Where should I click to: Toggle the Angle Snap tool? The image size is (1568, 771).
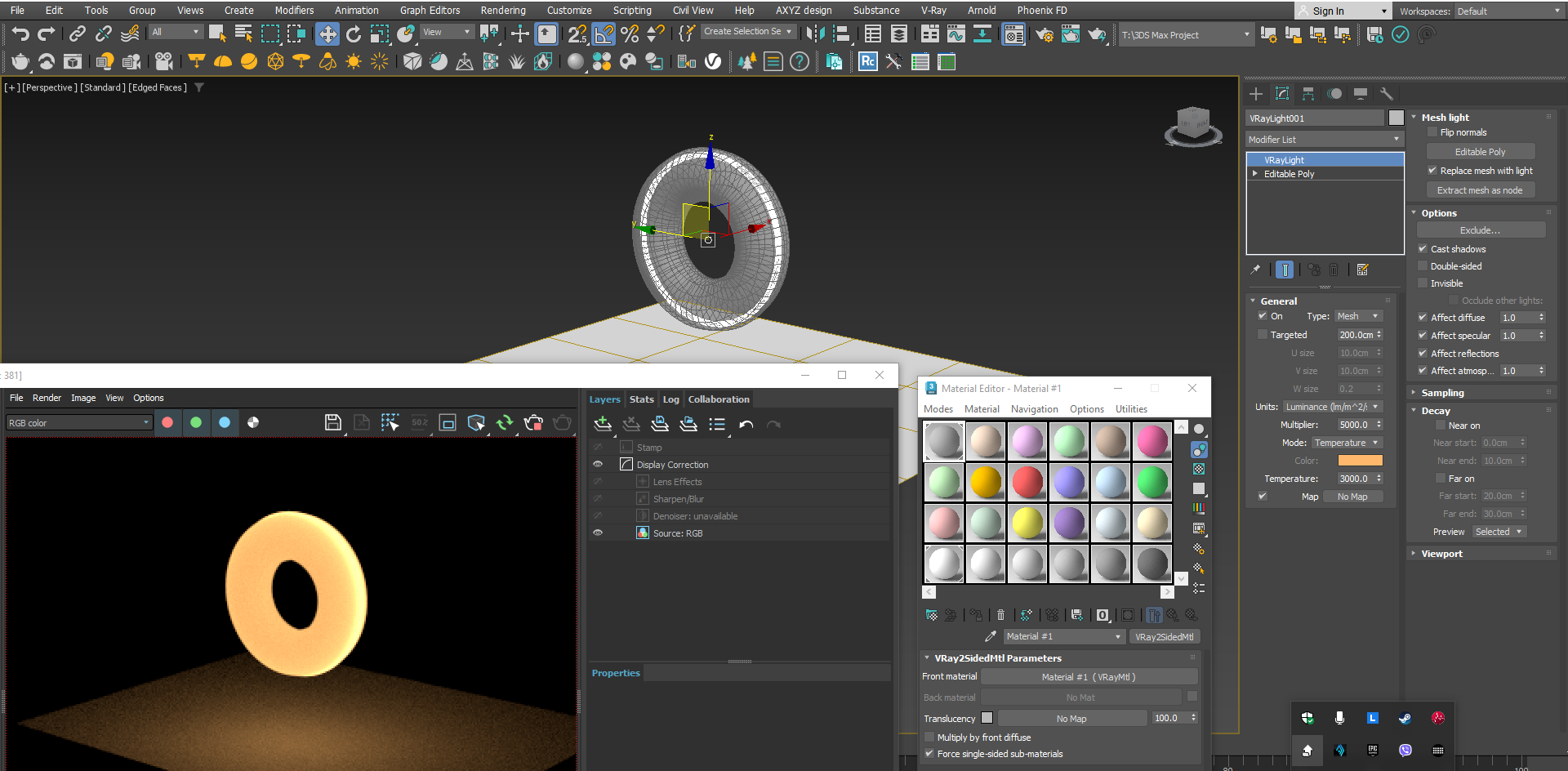(x=604, y=33)
